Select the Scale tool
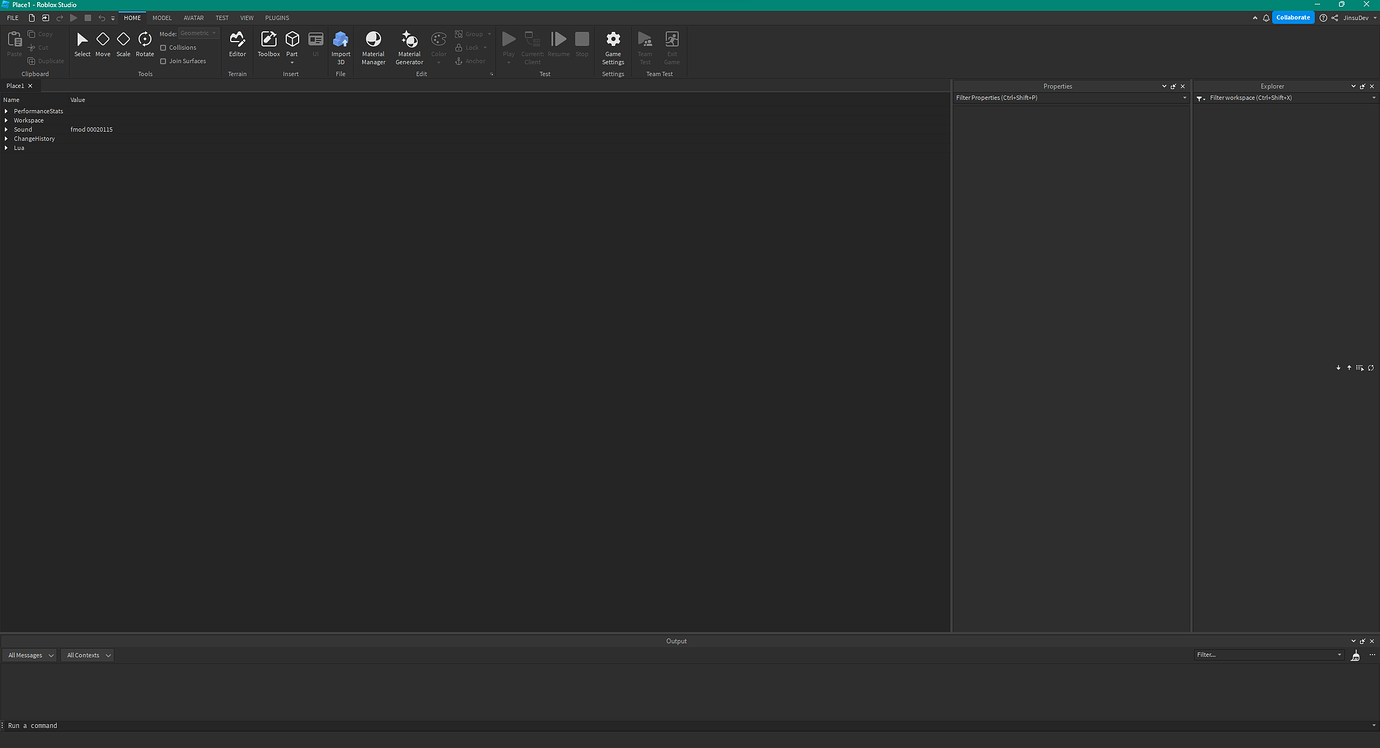This screenshot has width=1380, height=748. (123, 45)
